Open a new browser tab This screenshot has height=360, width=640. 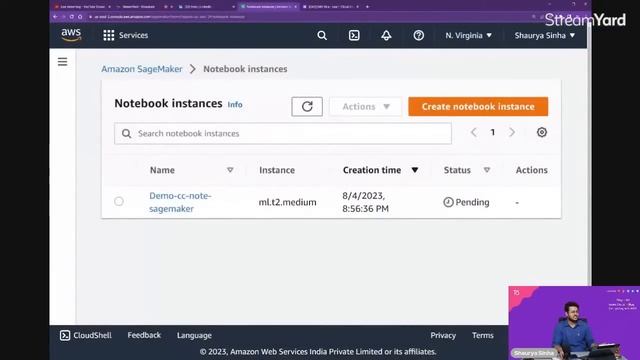coord(367,7)
